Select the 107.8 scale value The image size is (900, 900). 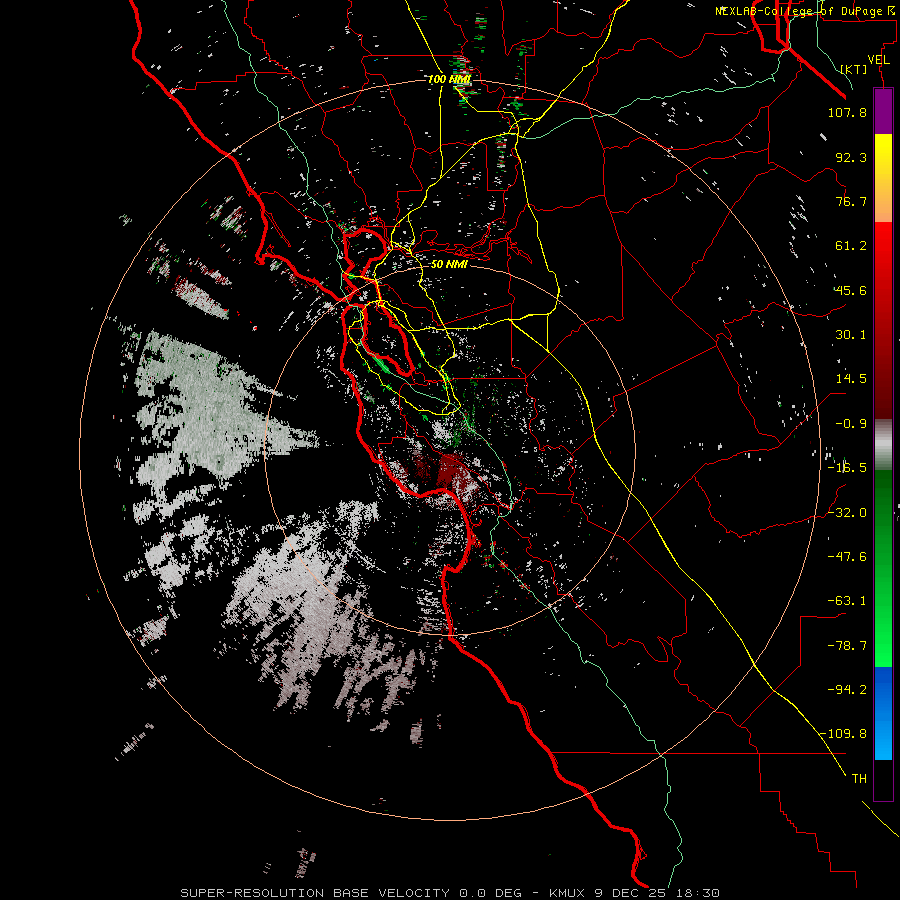click(x=847, y=112)
